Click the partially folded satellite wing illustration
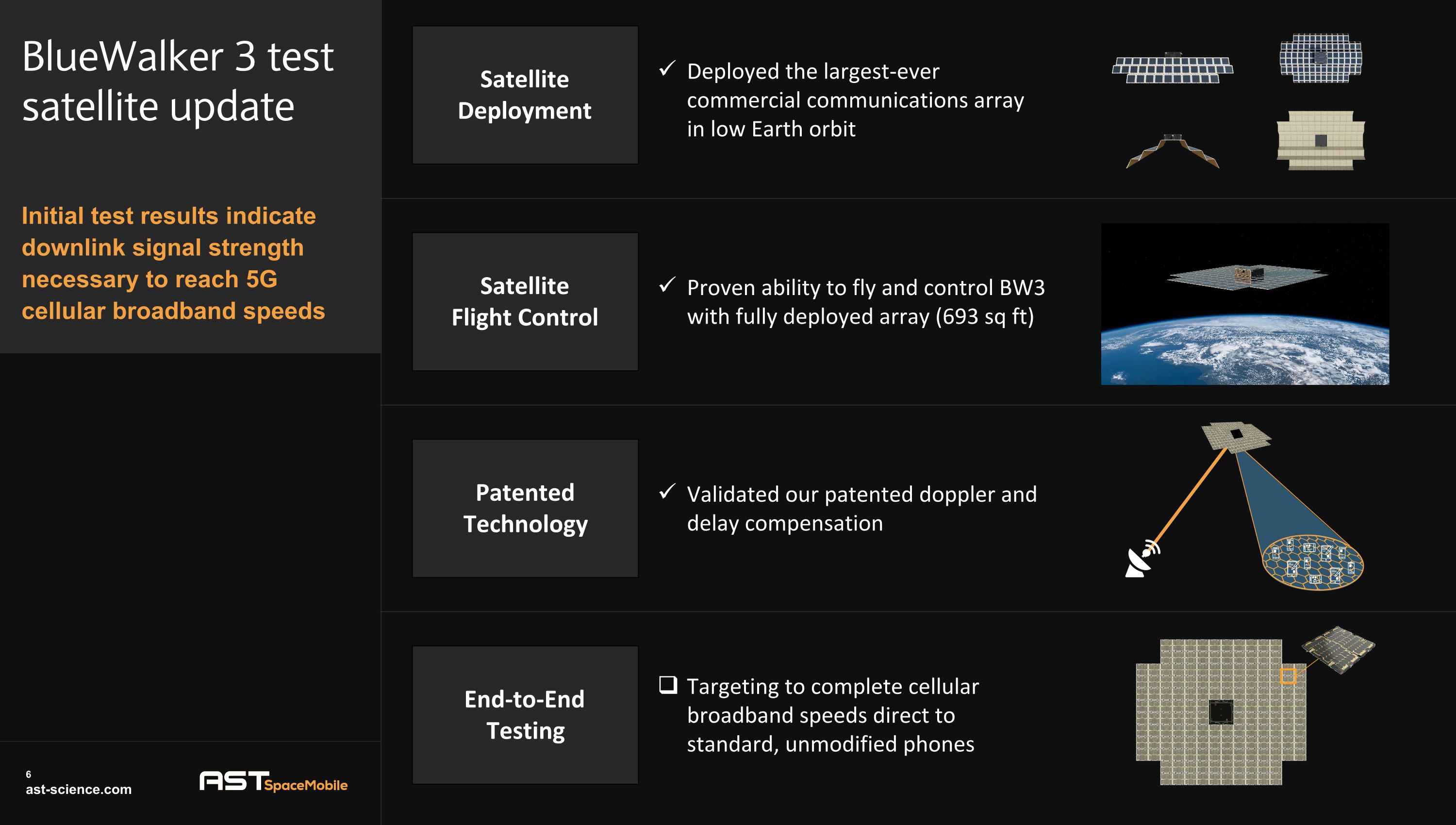1456x825 pixels. click(1172, 151)
